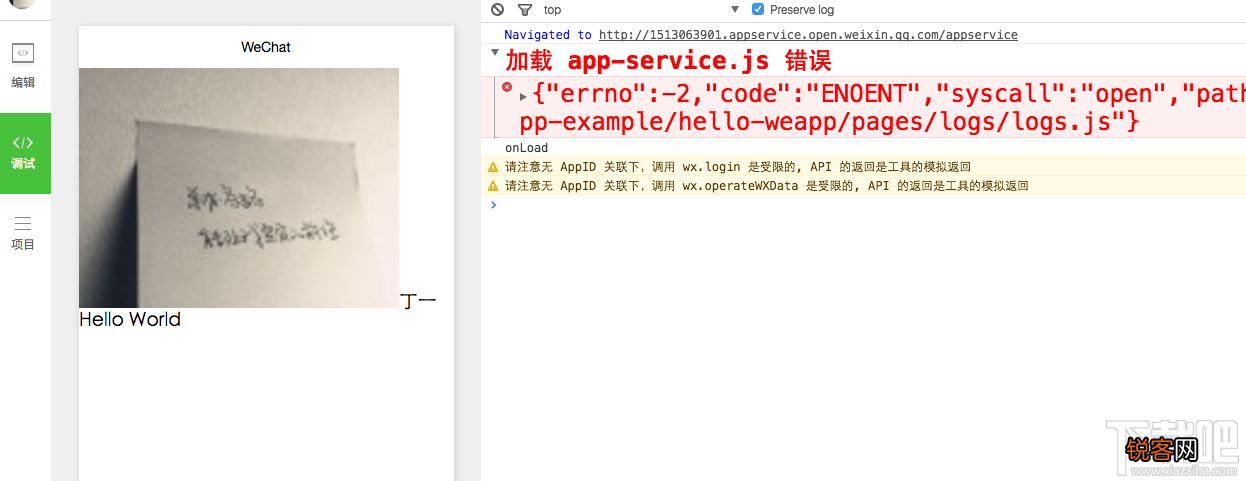1246x481 pixels.
Task: Click the WeChat title in simulator
Action: (266, 47)
